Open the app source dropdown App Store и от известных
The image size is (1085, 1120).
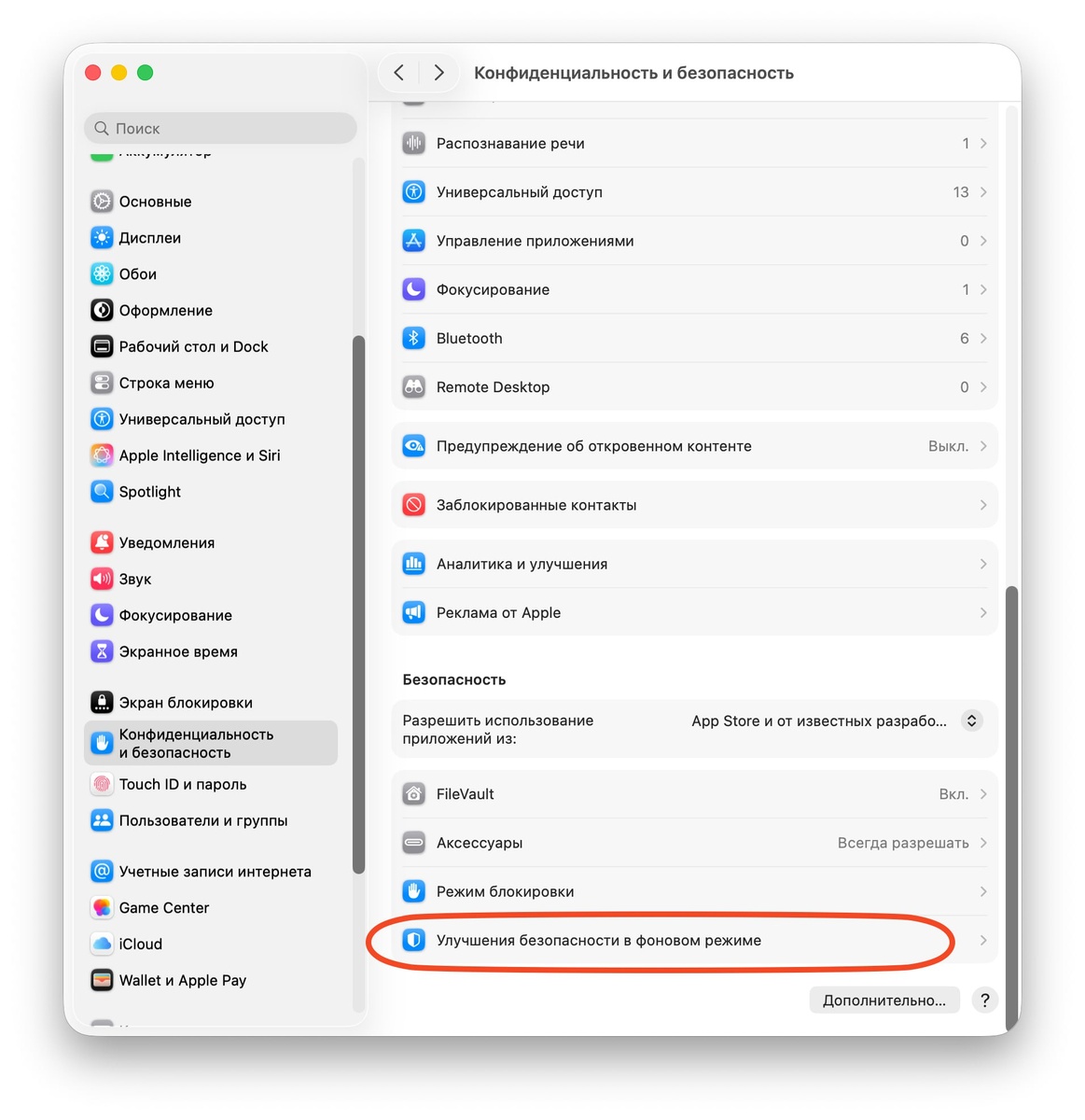[x=835, y=721]
